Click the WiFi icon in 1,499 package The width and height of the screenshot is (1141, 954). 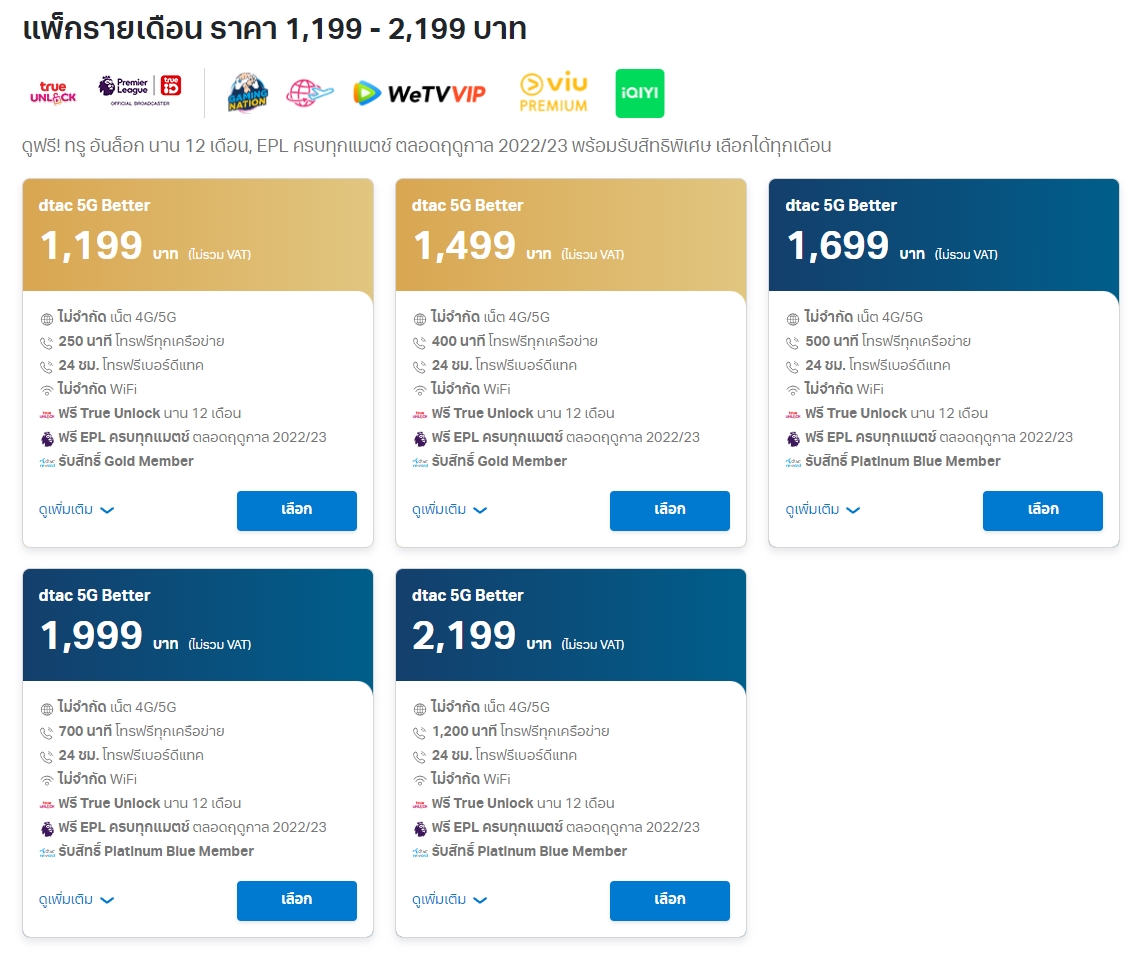pos(420,391)
